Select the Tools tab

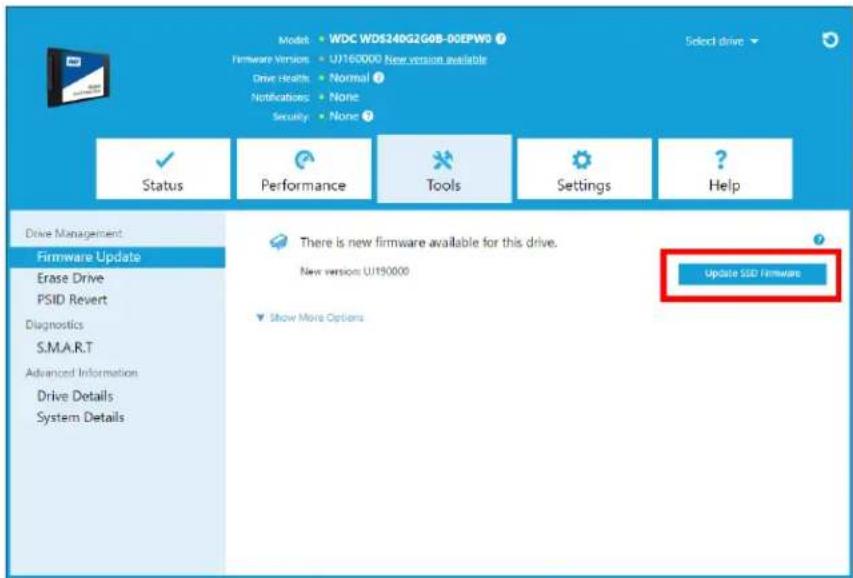coord(444,169)
